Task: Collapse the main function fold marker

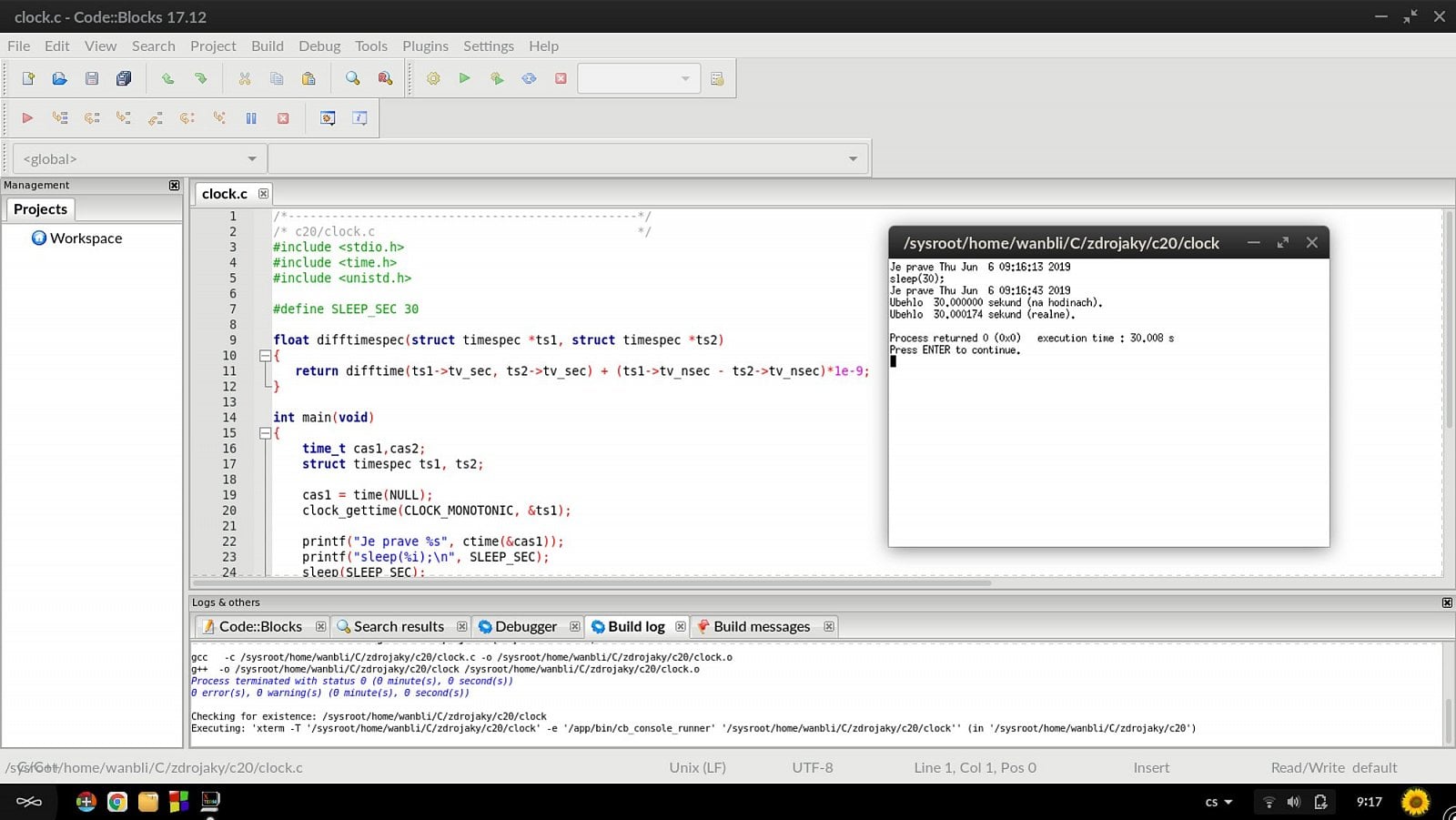Action: pos(265,433)
